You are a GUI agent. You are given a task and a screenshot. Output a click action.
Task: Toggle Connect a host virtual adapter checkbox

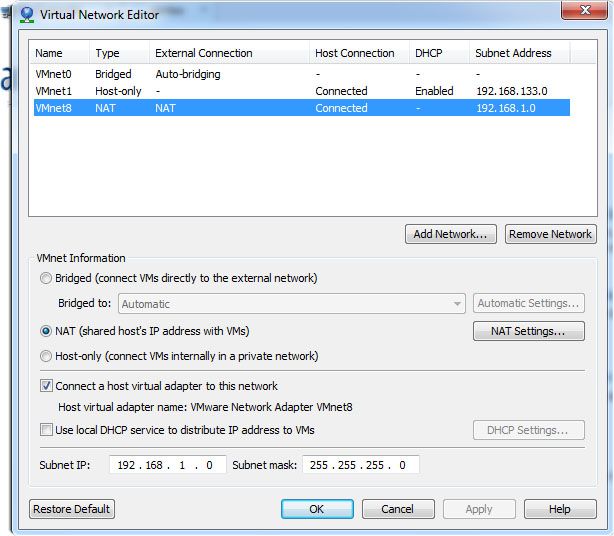pos(46,386)
